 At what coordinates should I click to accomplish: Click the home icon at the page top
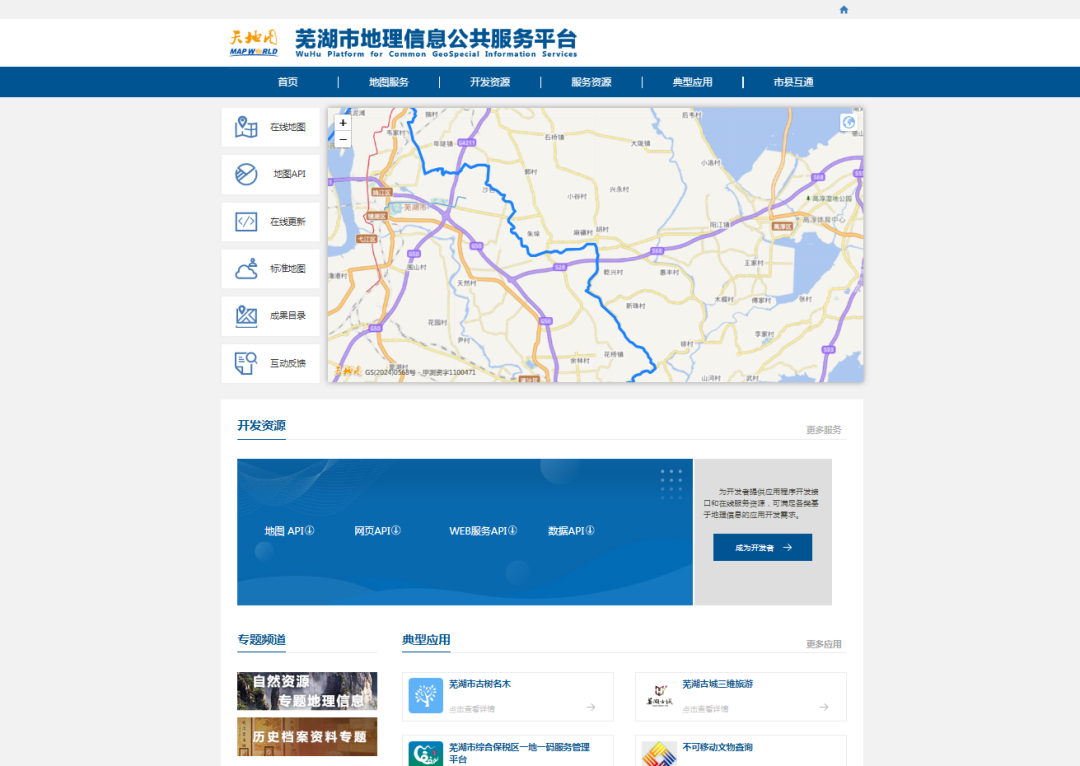click(844, 10)
